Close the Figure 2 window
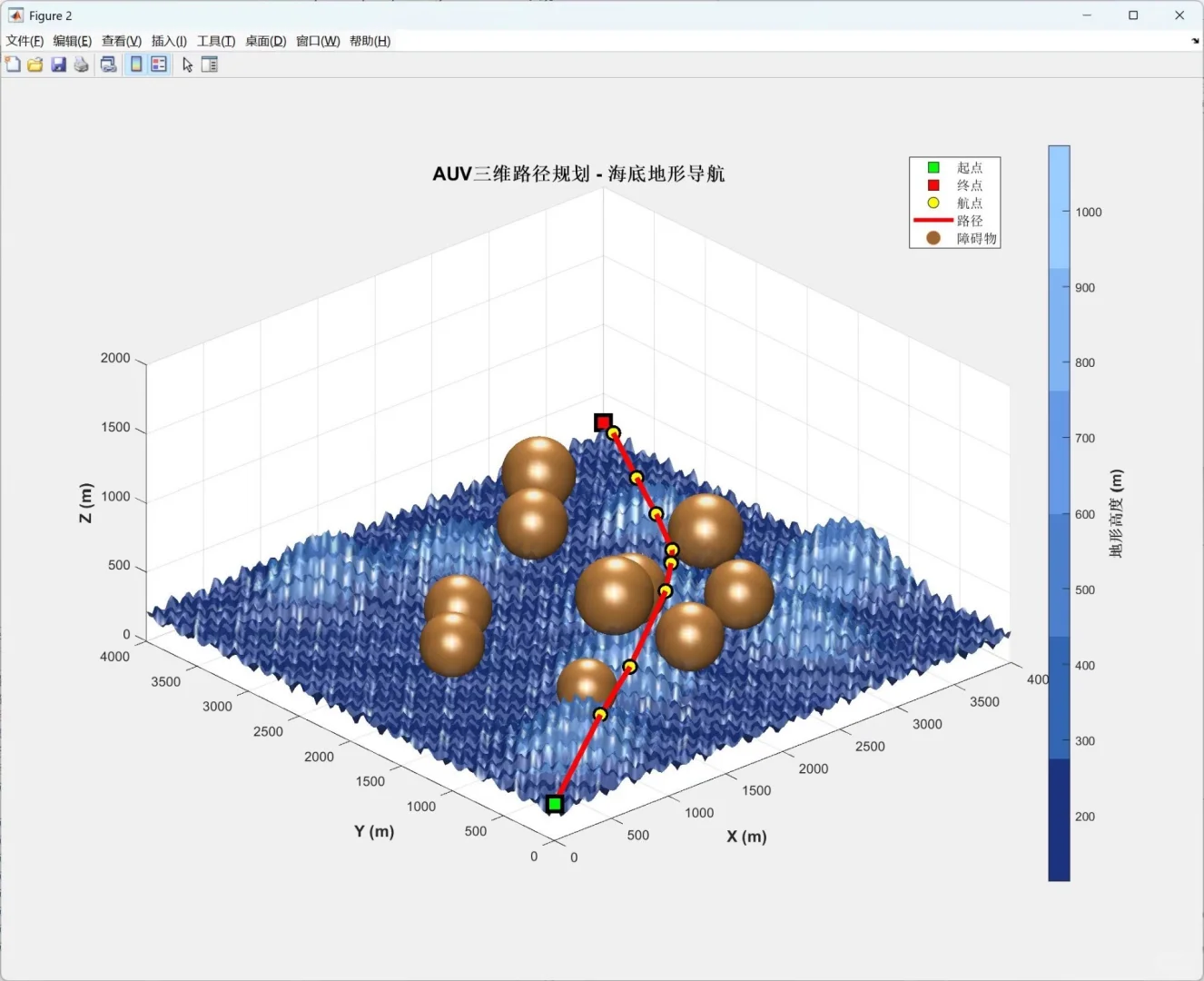 click(x=1179, y=15)
